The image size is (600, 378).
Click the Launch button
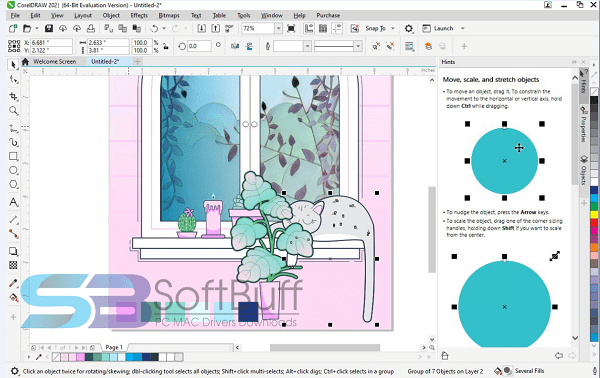438,28
